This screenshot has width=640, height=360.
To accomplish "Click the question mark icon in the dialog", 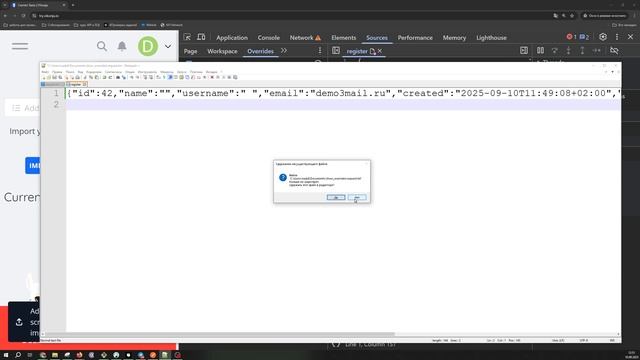I will pyautogui.click(x=282, y=178).
